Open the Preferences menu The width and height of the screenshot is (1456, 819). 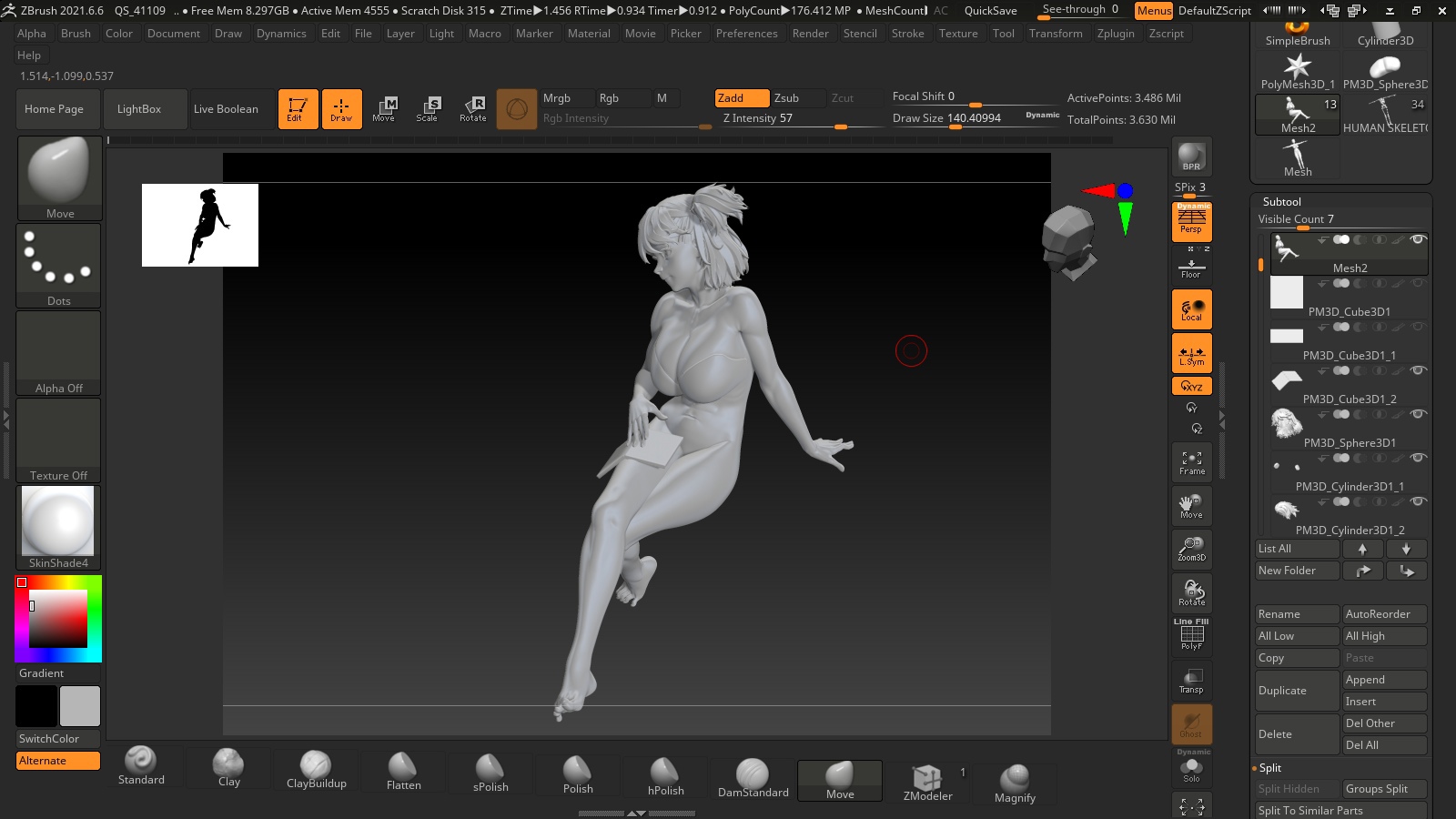point(747,34)
